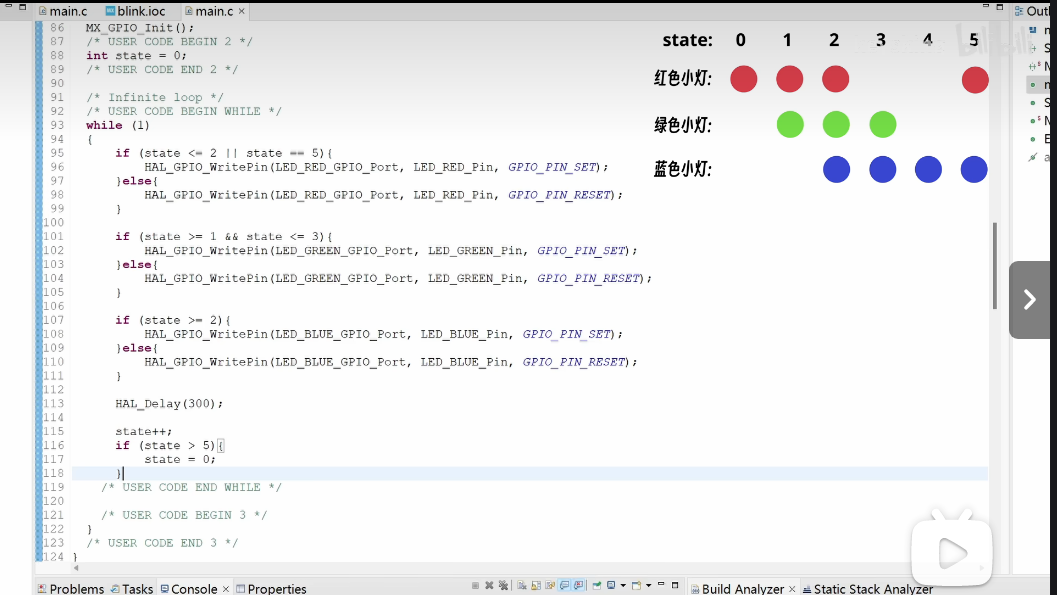Click 'if (state > 5){' line
1057x595 pixels.
coord(169,445)
